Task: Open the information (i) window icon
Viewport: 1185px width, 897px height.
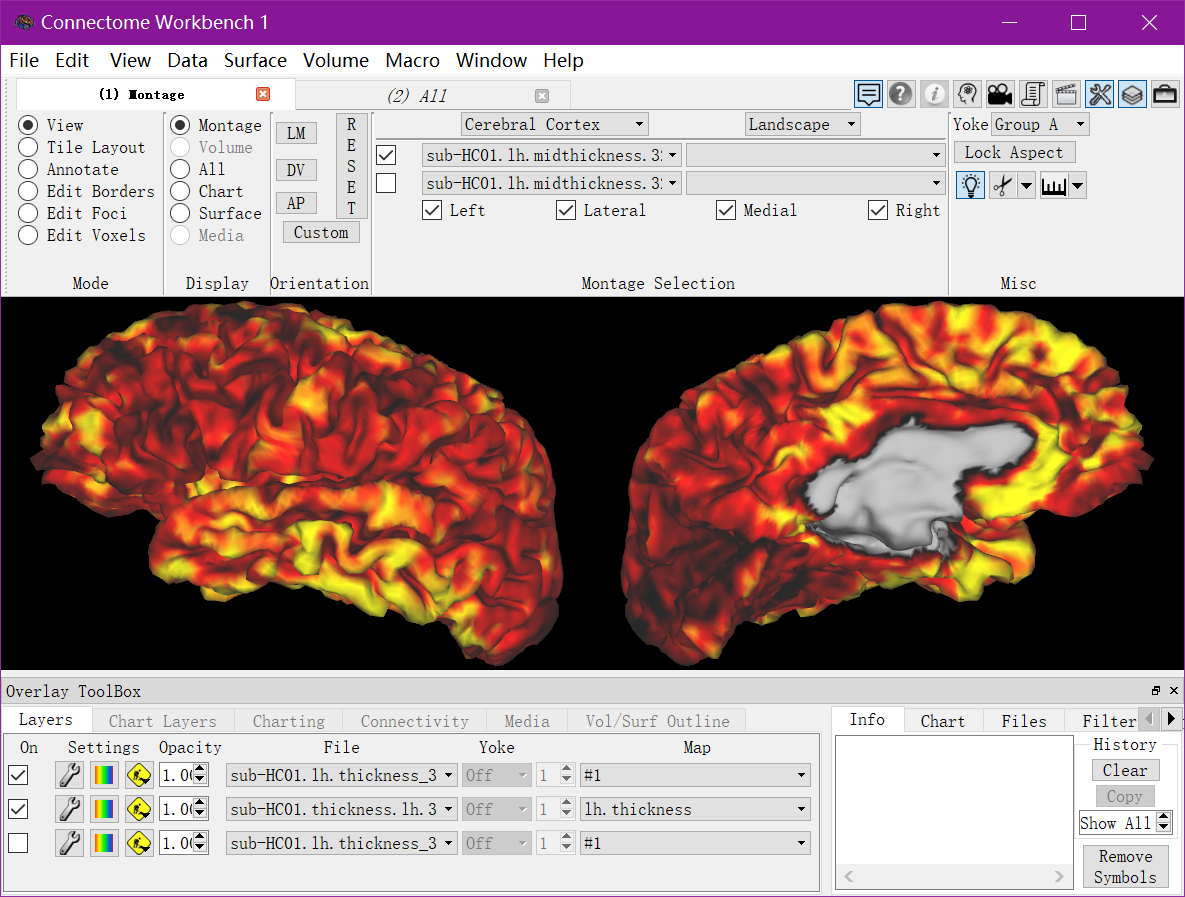Action: point(934,94)
